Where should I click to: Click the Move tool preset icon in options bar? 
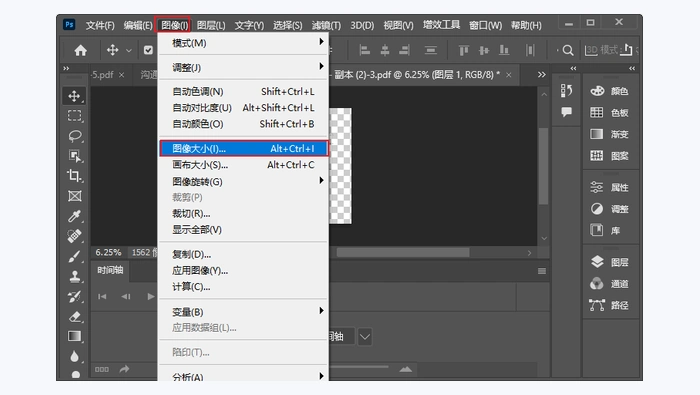[x=112, y=50]
